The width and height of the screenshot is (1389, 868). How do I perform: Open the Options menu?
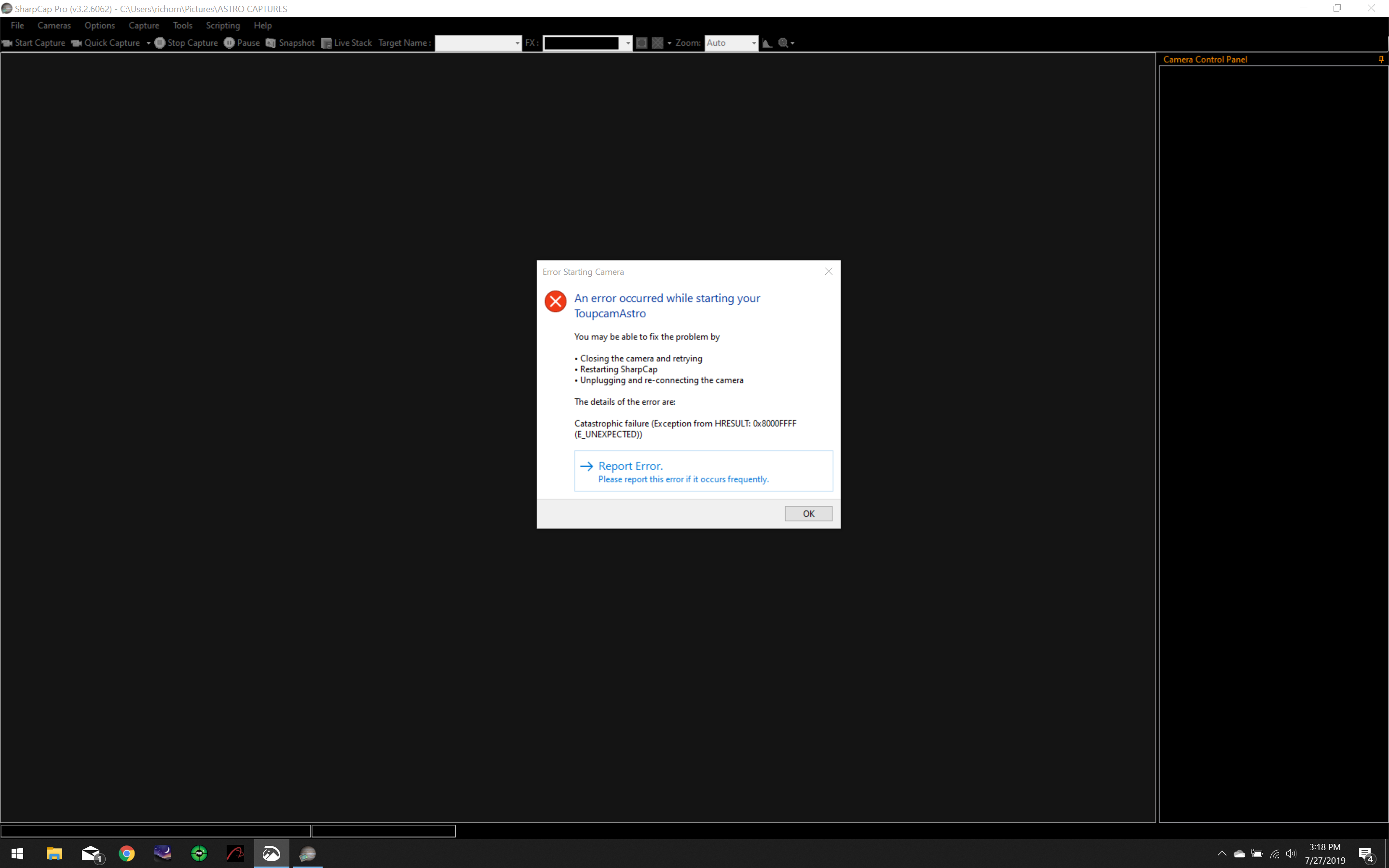99,25
